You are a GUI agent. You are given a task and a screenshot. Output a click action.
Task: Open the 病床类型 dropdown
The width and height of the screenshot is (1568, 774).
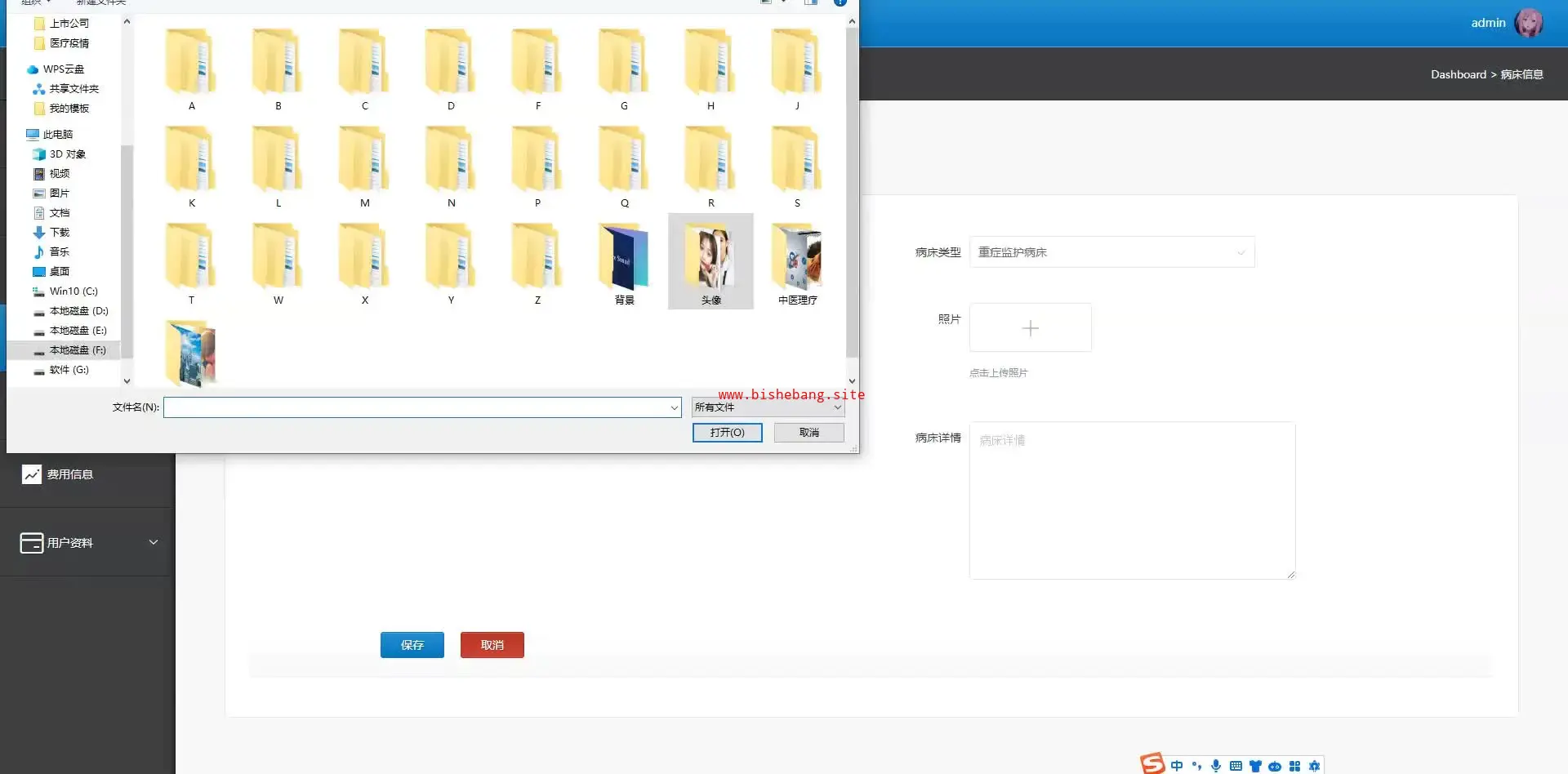pyautogui.click(x=1111, y=252)
